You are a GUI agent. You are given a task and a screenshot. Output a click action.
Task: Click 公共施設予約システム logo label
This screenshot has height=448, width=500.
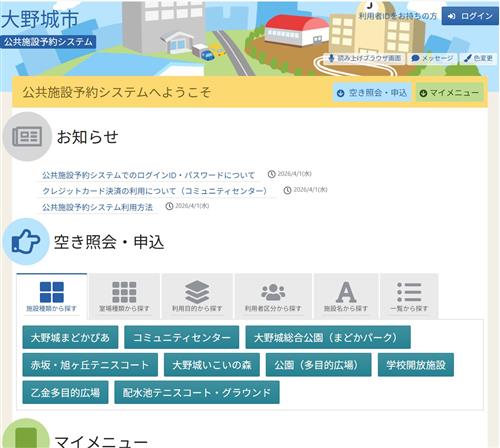click(x=48, y=42)
